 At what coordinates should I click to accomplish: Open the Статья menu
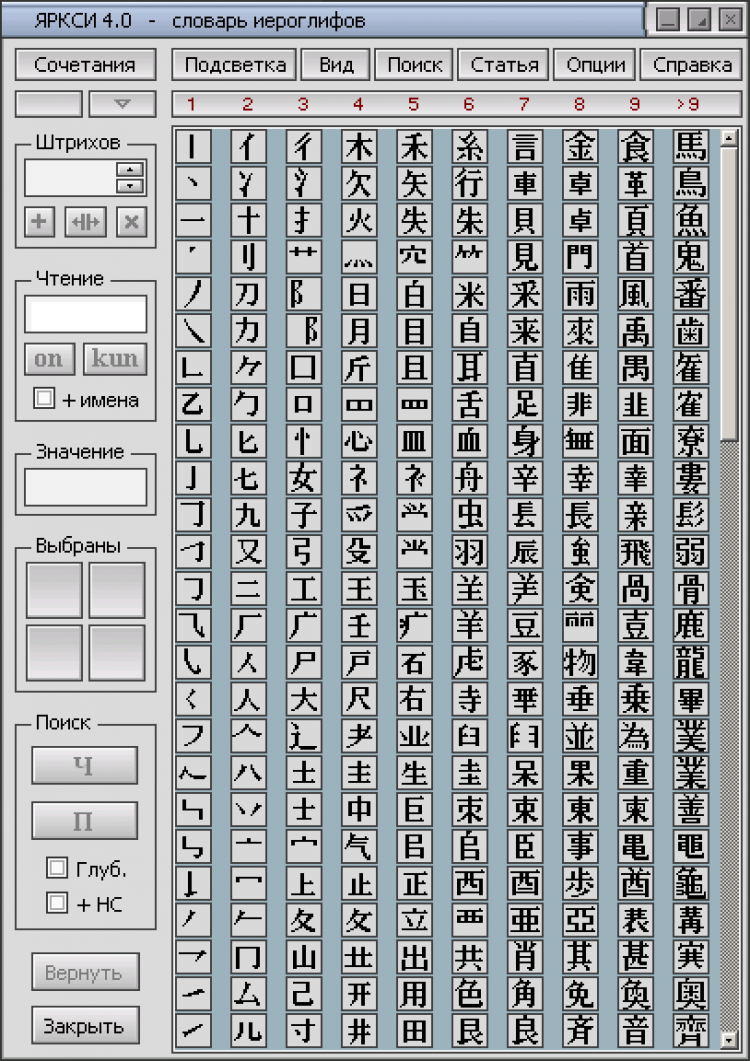504,65
